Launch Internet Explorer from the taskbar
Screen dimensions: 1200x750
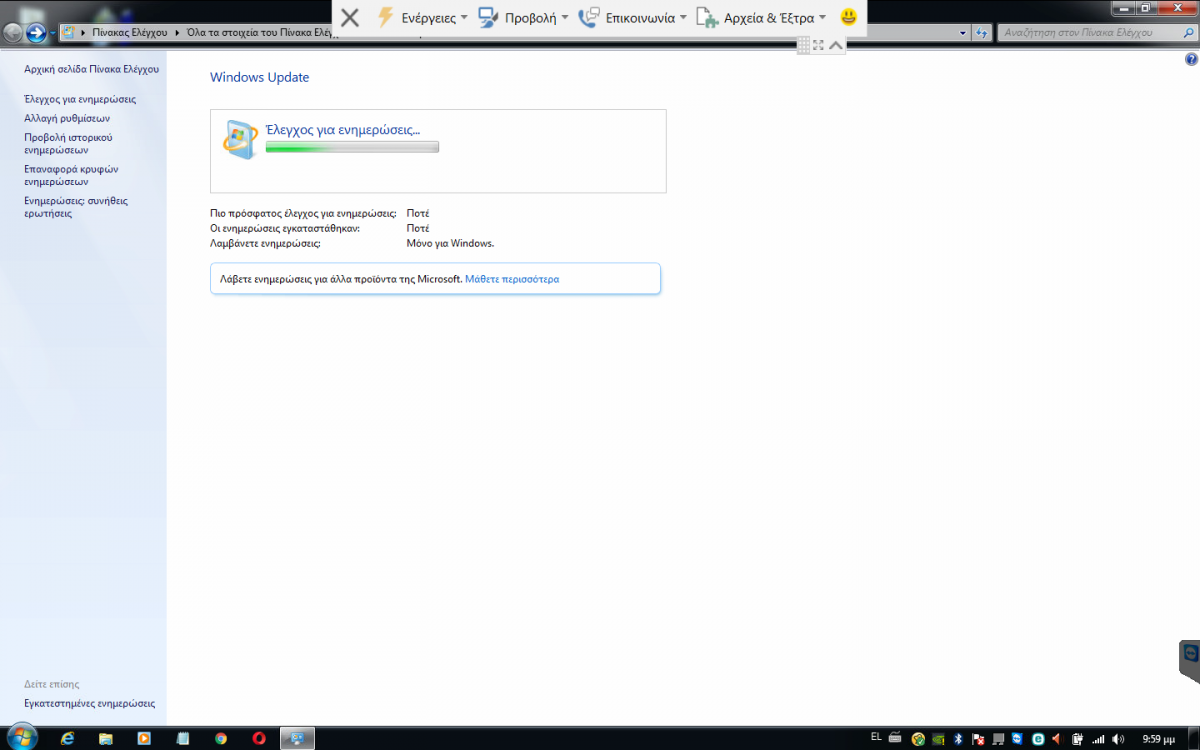point(68,738)
